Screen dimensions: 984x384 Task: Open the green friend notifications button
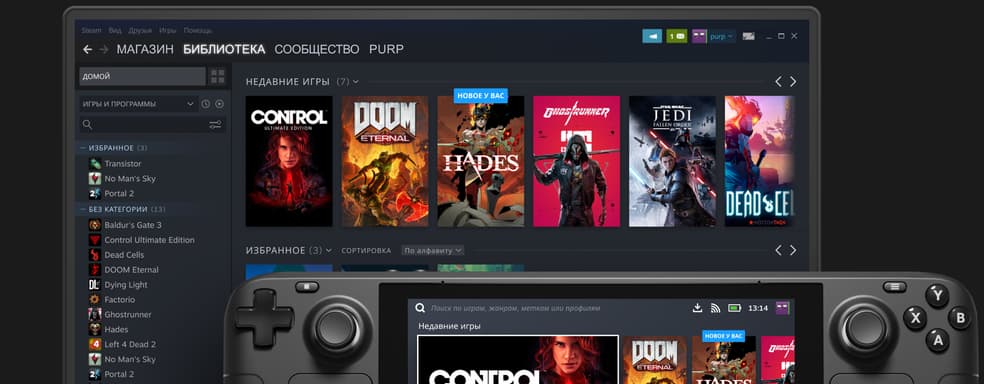point(676,36)
